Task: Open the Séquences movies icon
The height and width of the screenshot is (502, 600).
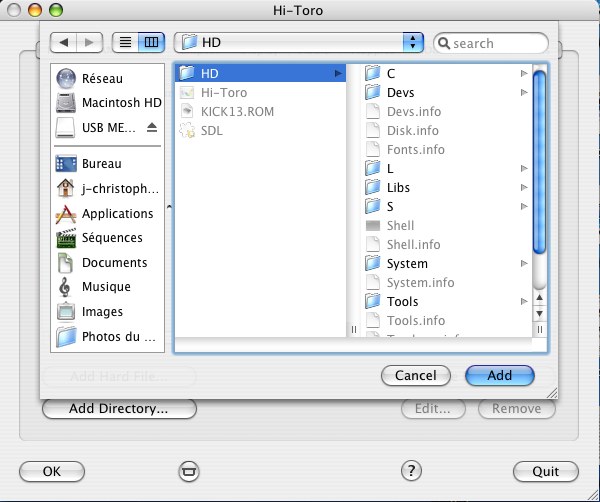Action: point(66,238)
